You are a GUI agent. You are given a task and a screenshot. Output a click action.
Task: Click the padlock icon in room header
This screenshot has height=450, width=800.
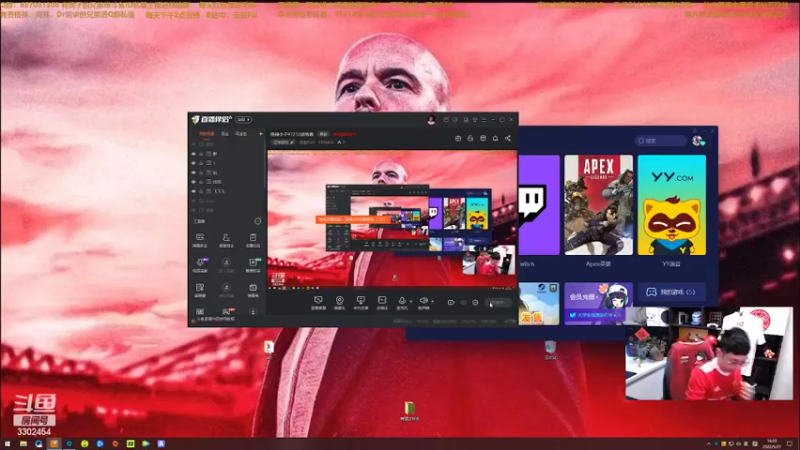[x=470, y=138]
